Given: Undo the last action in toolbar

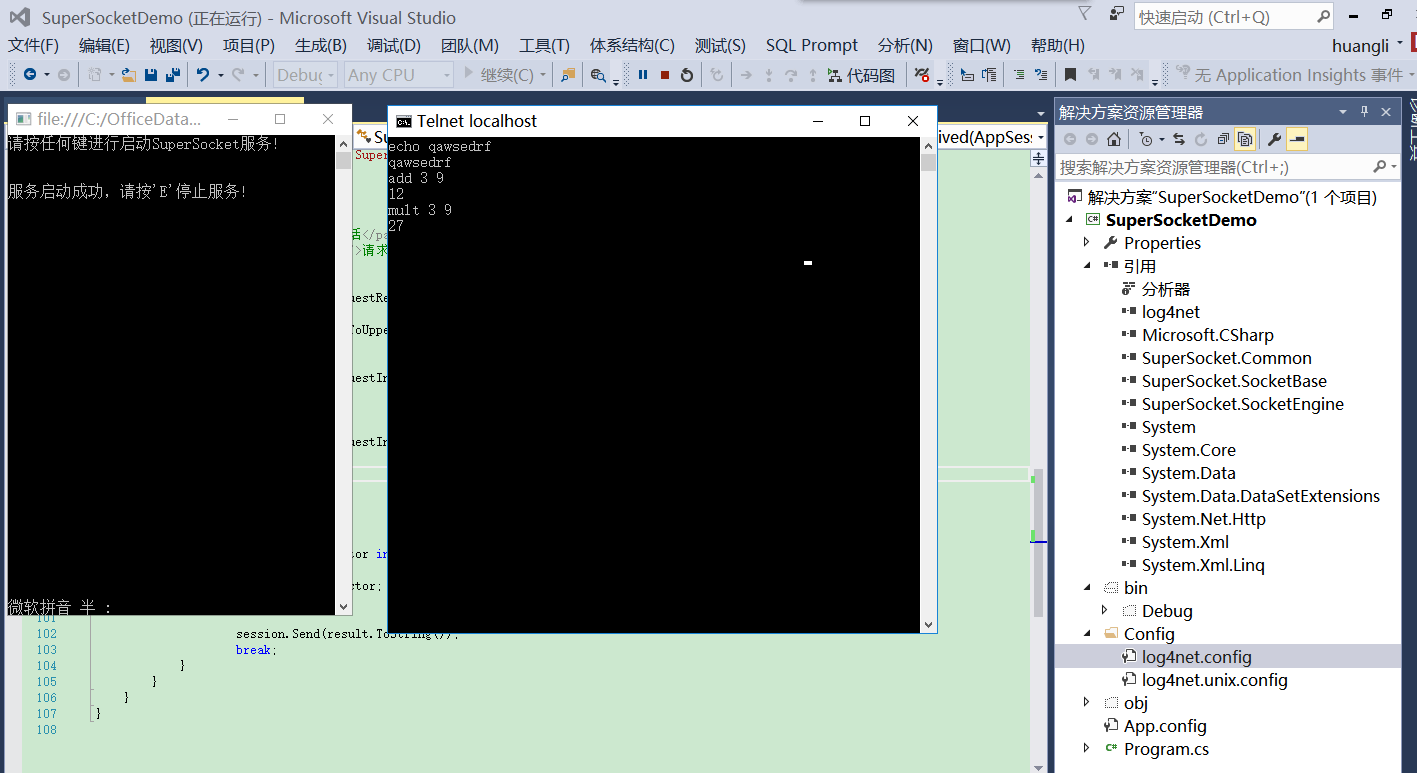Looking at the screenshot, I should tap(203, 75).
